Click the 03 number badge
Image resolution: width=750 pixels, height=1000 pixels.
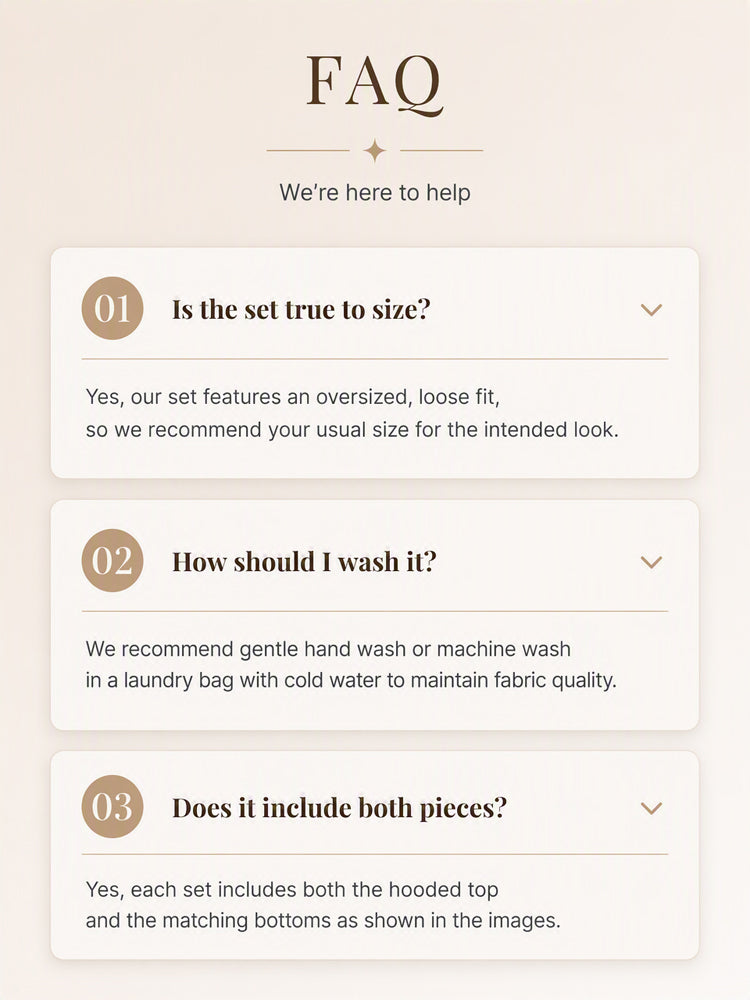click(112, 807)
